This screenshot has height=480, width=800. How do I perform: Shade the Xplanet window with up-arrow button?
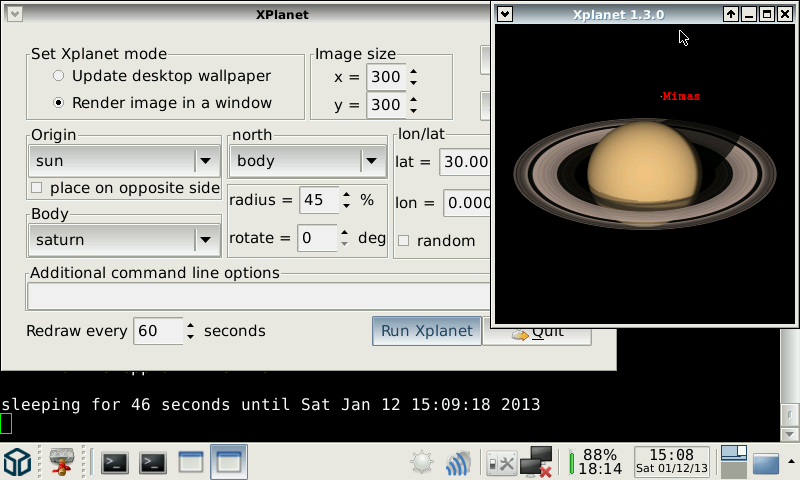pyautogui.click(x=731, y=14)
